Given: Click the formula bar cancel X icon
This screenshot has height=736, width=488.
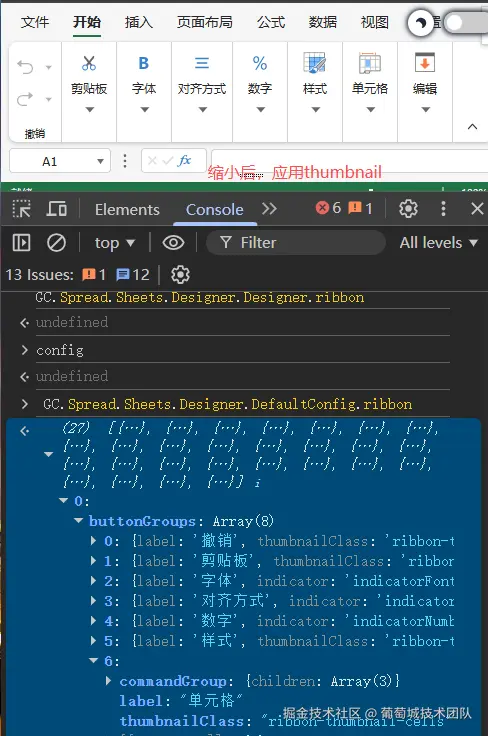Looking at the screenshot, I should tap(152, 161).
